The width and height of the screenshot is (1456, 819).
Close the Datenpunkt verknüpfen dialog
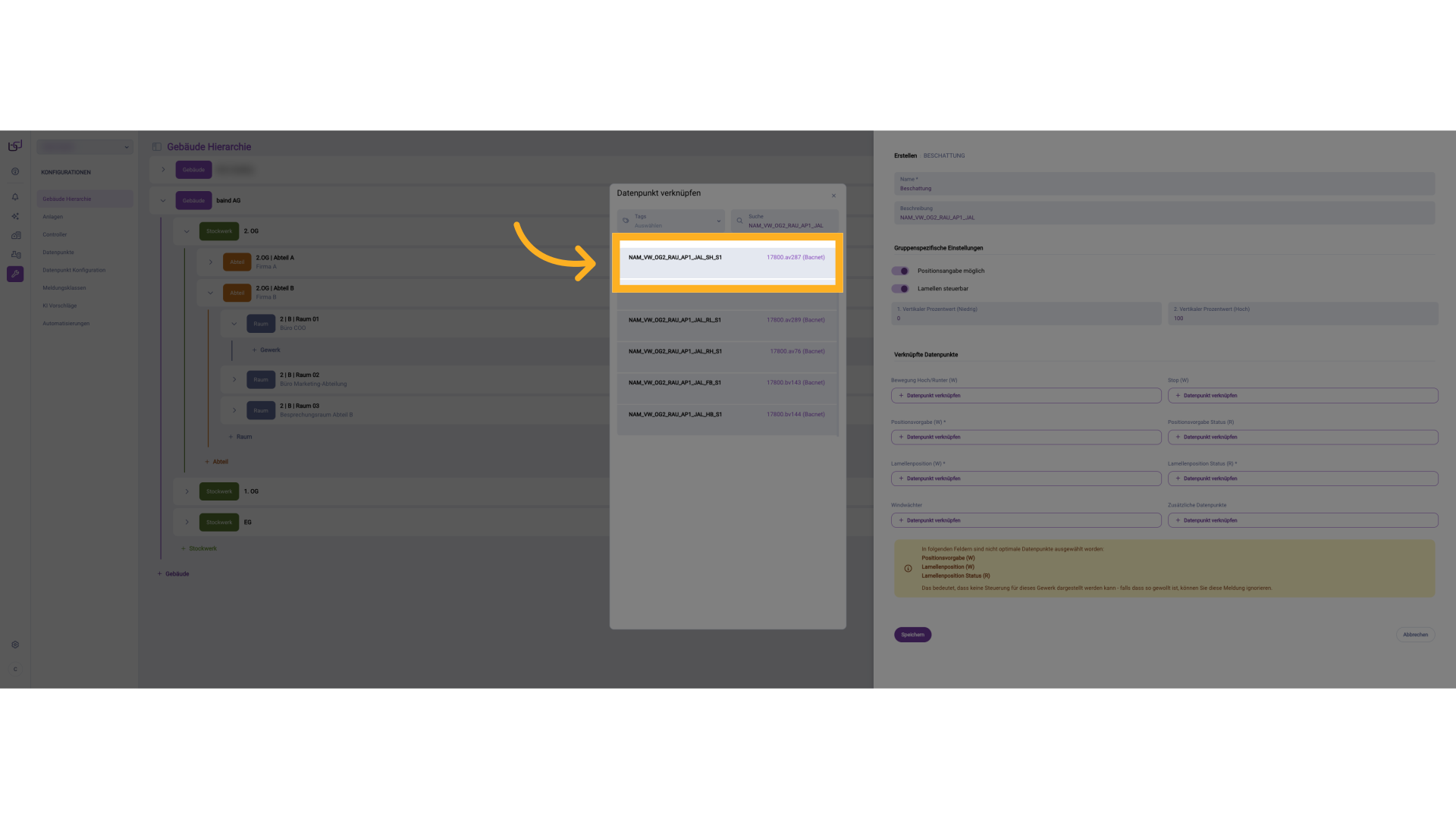point(833,196)
